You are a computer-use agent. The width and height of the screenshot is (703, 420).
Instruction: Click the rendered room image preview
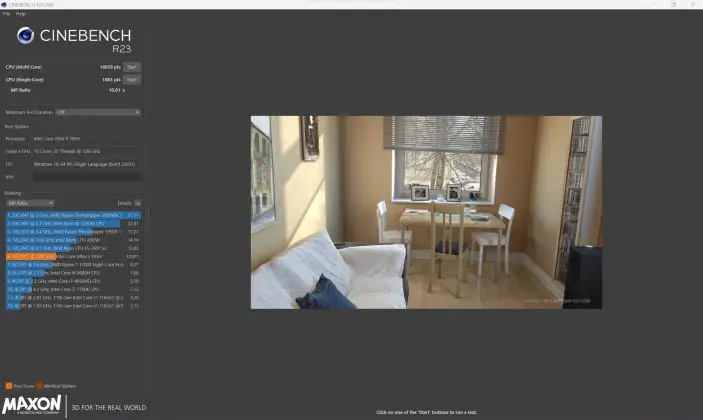(426, 212)
